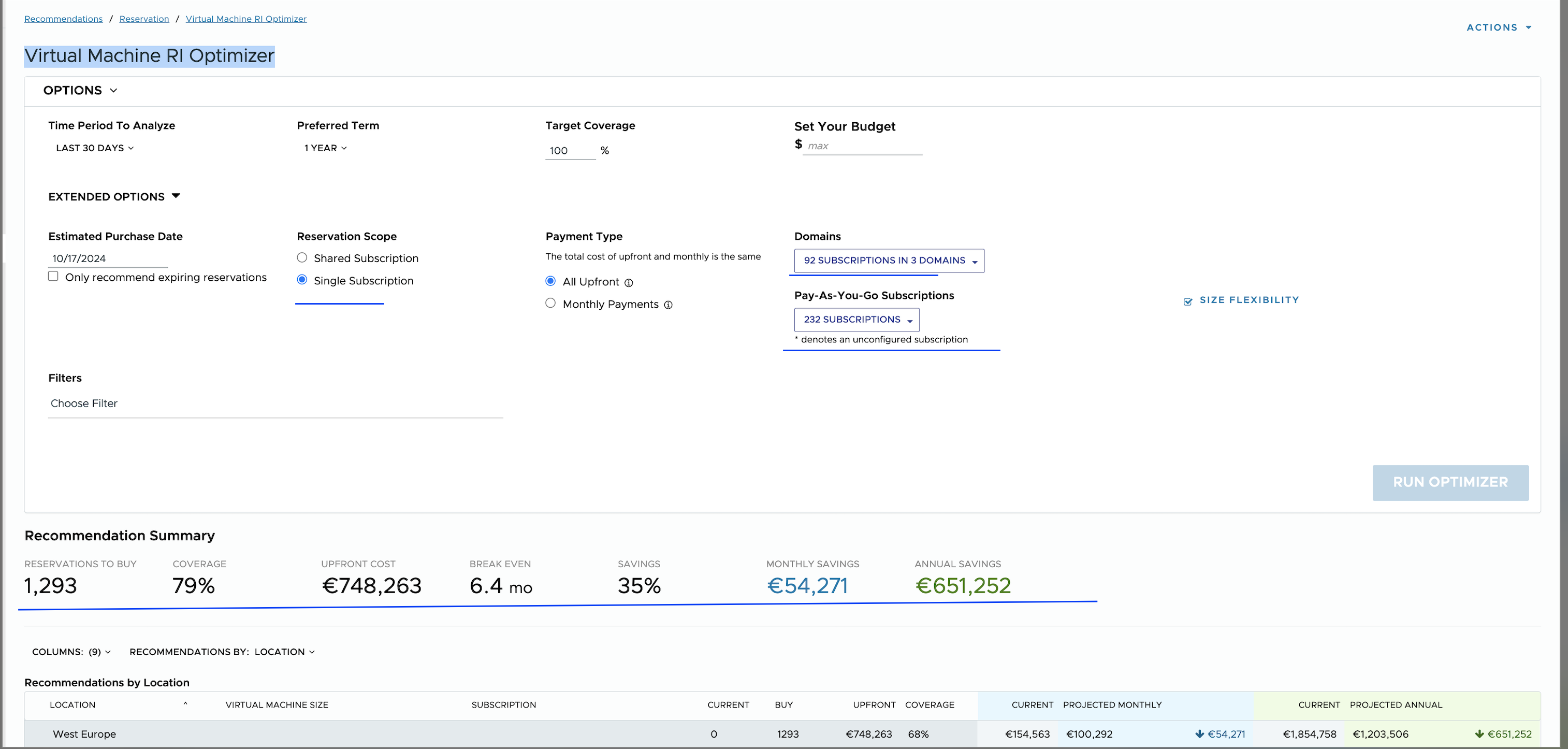Click the Options chevron icon
This screenshot has height=749, width=1568.
(113, 91)
